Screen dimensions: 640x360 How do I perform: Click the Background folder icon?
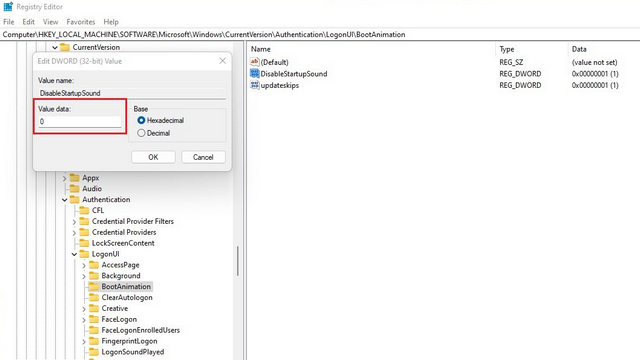click(x=94, y=276)
